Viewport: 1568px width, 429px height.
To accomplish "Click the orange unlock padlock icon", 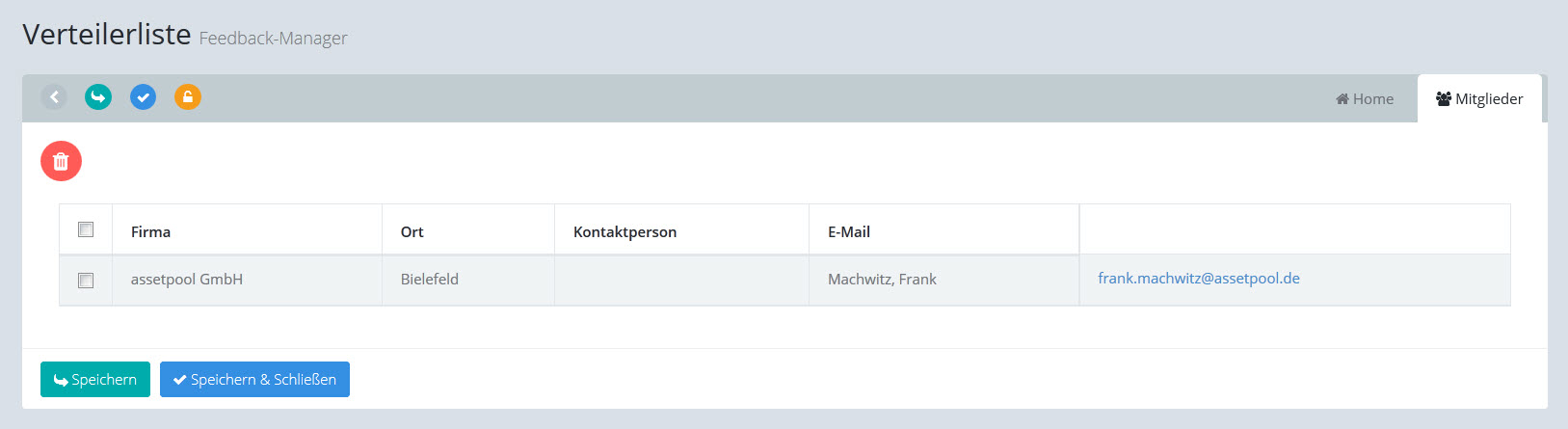I will (188, 96).
